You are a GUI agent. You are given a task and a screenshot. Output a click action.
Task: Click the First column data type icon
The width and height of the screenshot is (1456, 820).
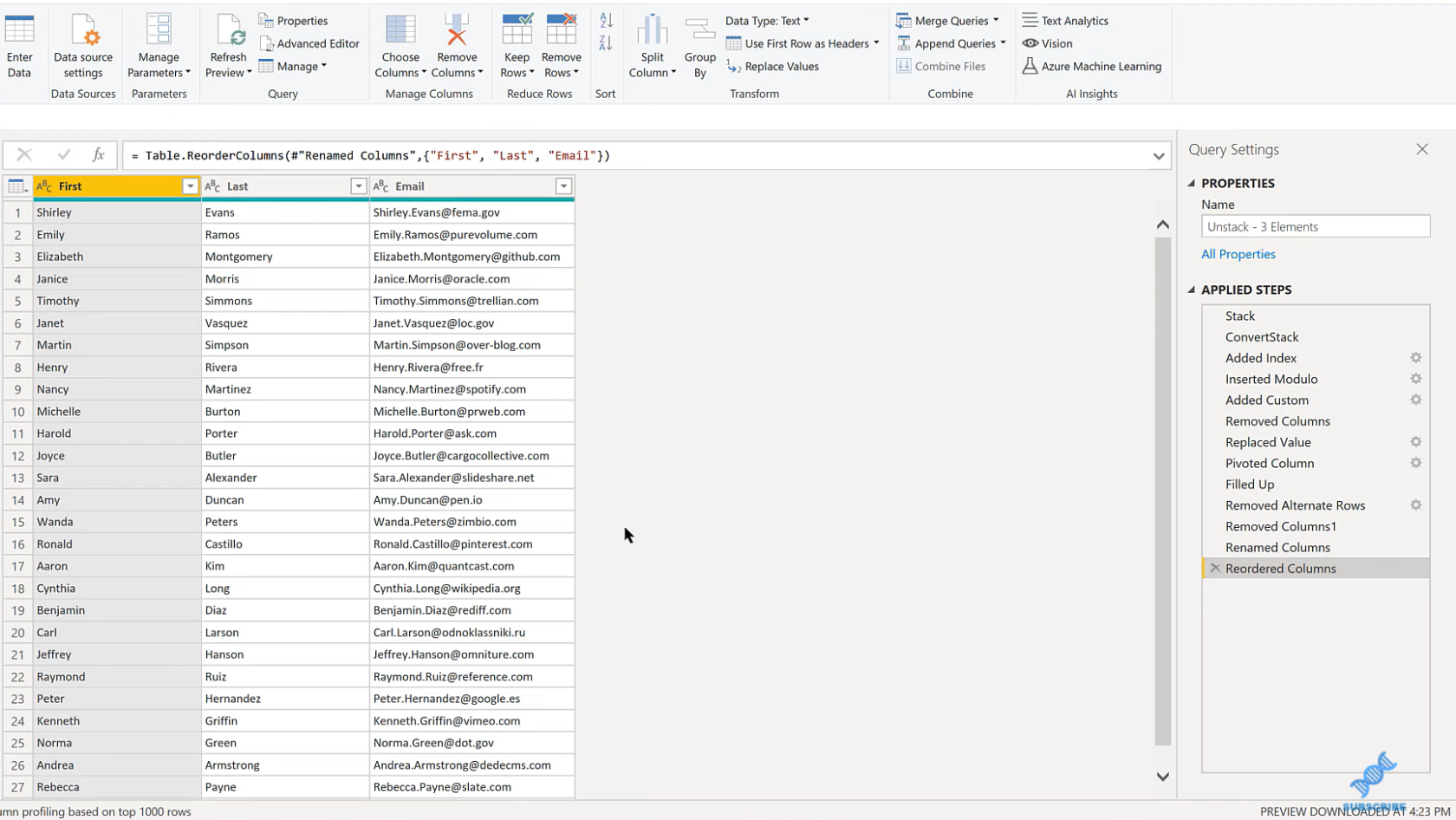[44, 186]
